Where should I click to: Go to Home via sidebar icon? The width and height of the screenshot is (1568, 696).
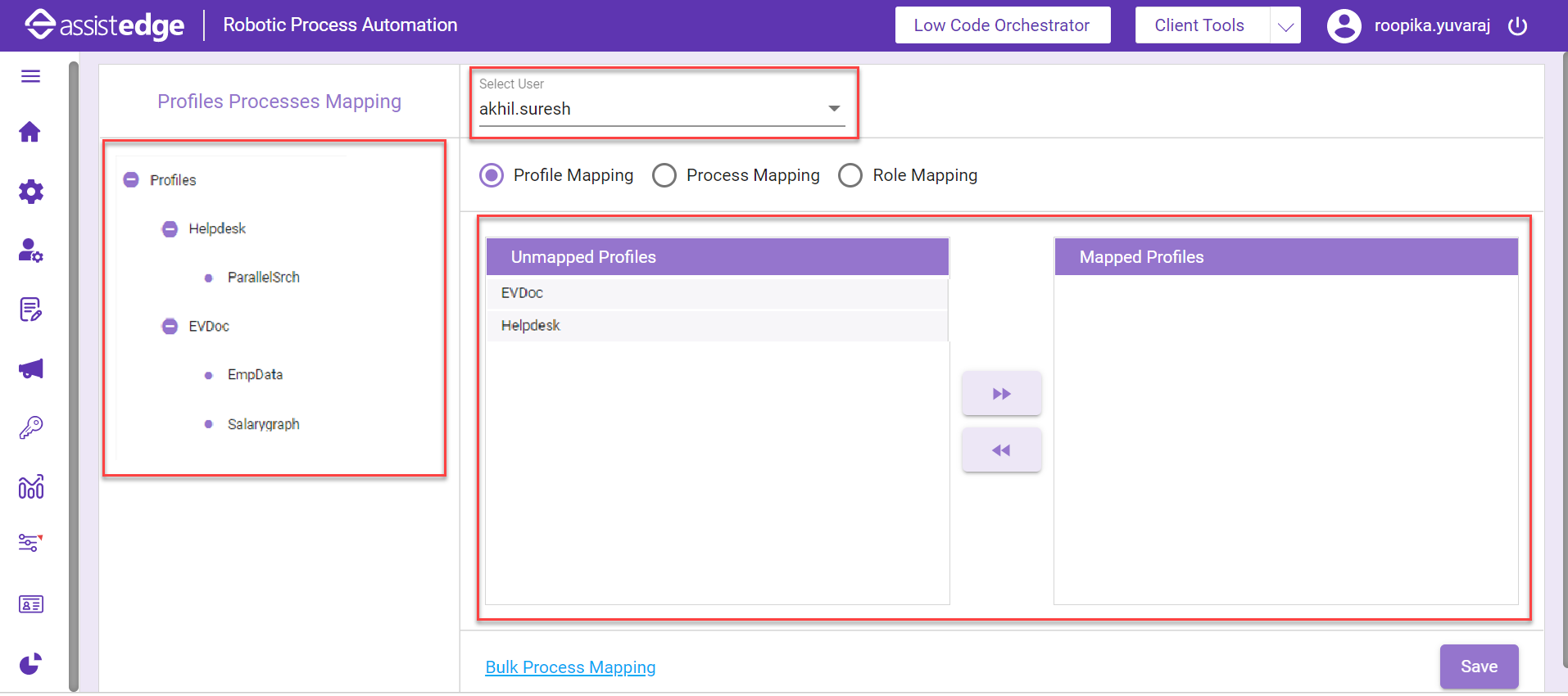click(30, 132)
